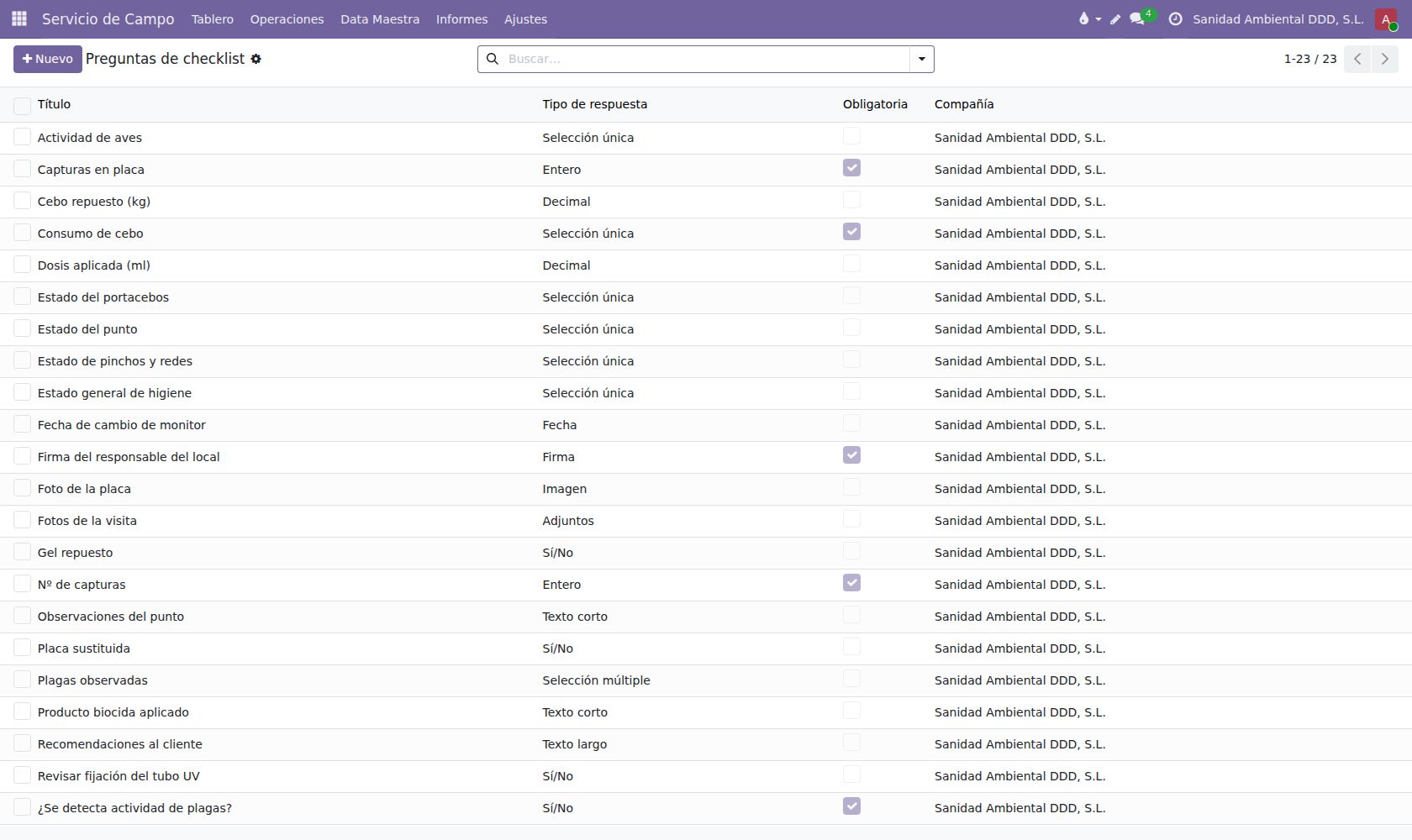
Task: Toggle Obligatoria for Cebo repuesto (kg)
Action: point(851,200)
